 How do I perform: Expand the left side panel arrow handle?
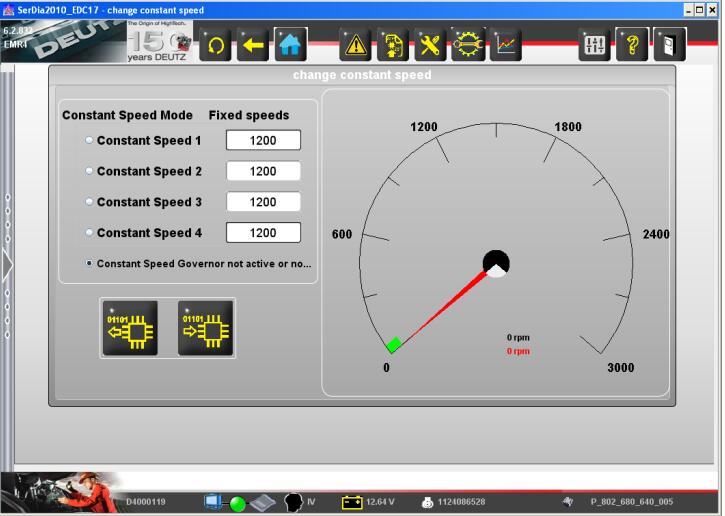point(7,264)
